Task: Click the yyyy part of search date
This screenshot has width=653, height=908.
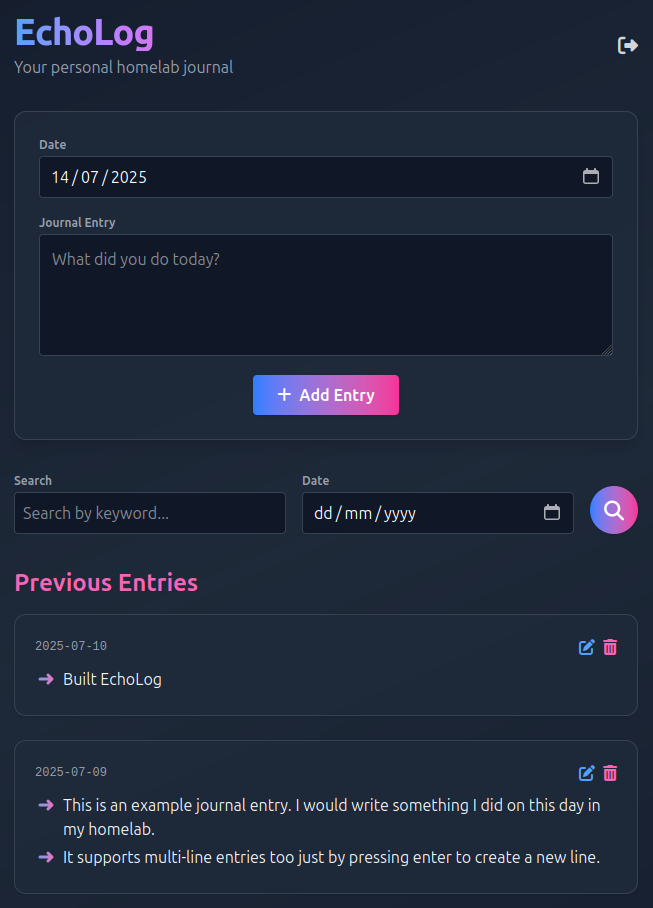Action: tap(400, 513)
